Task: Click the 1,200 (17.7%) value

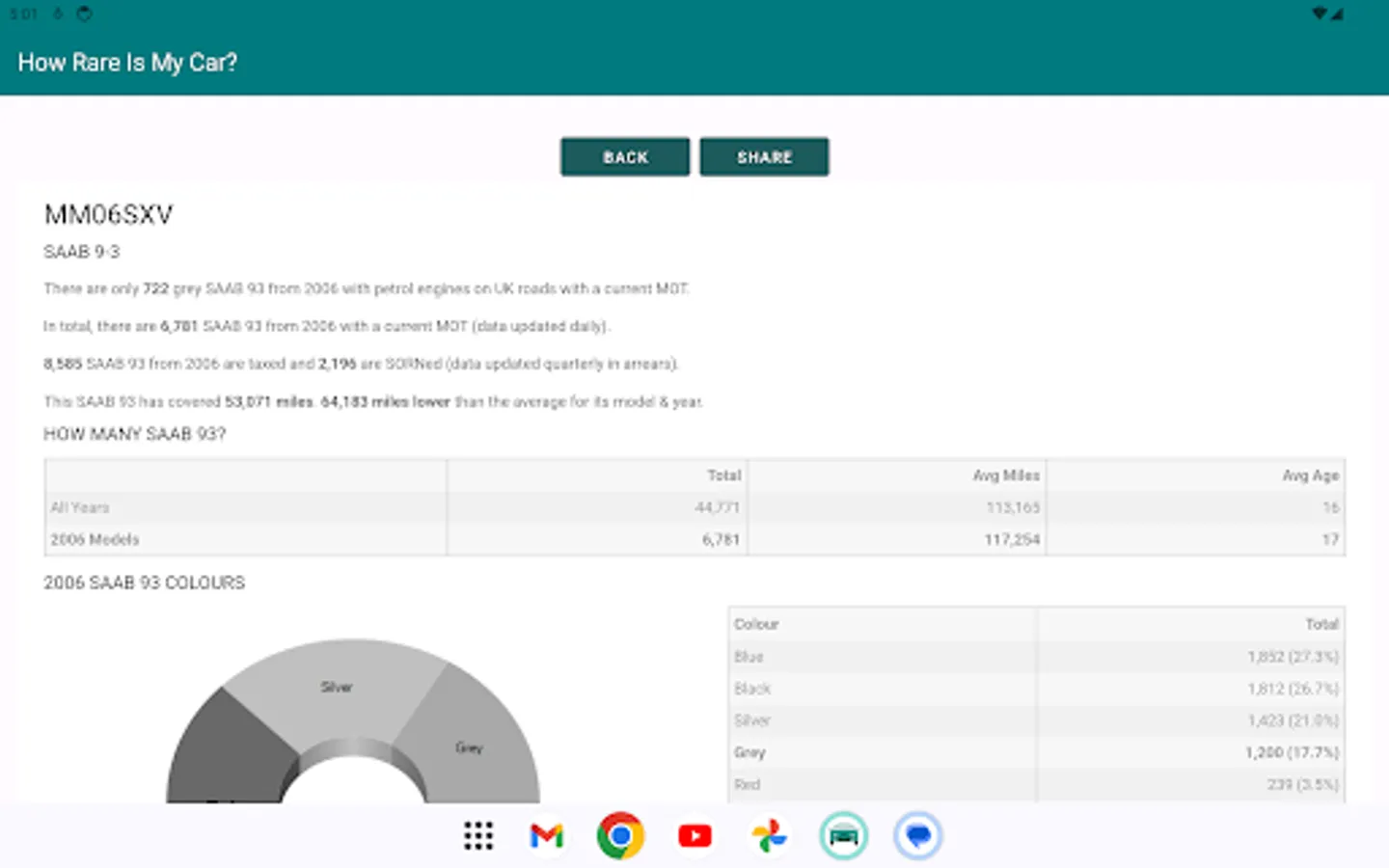Action: tap(1292, 752)
